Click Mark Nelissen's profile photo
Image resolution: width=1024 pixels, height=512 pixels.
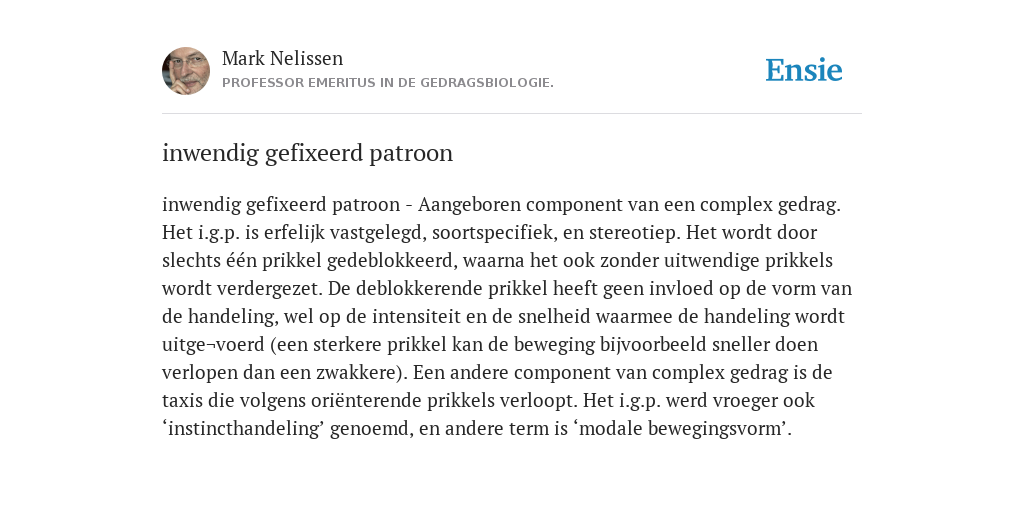186,71
